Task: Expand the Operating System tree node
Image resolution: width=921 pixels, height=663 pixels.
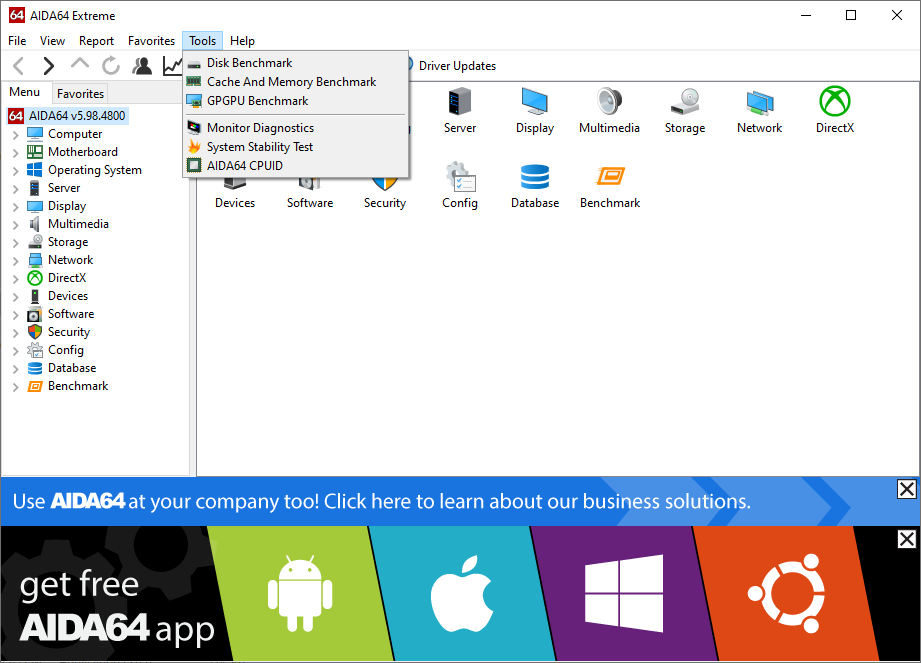Action: click(x=15, y=171)
